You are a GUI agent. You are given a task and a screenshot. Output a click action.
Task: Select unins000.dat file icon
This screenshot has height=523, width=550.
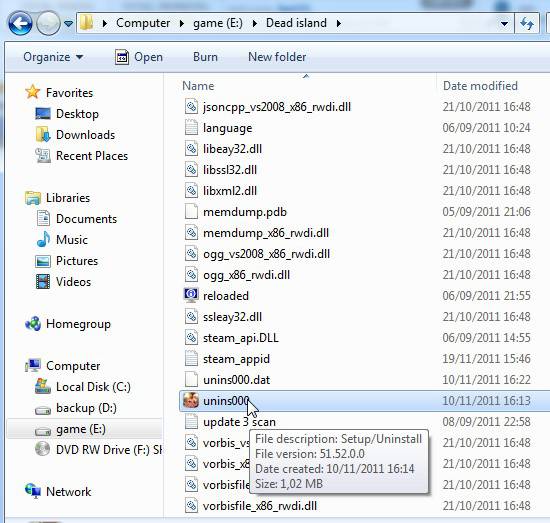pos(191,380)
